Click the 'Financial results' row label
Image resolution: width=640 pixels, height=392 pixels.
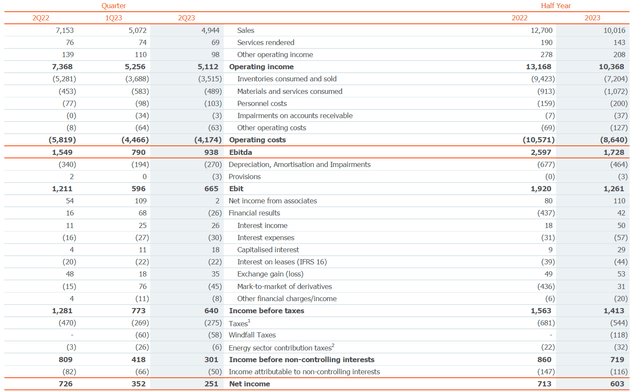[254, 213]
